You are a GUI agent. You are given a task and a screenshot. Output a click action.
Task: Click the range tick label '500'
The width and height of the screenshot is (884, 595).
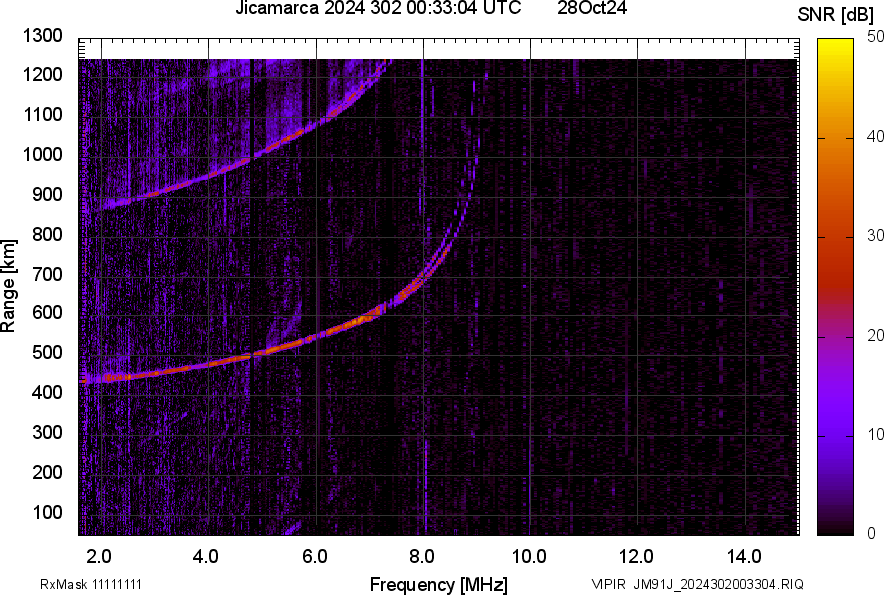tap(47, 352)
